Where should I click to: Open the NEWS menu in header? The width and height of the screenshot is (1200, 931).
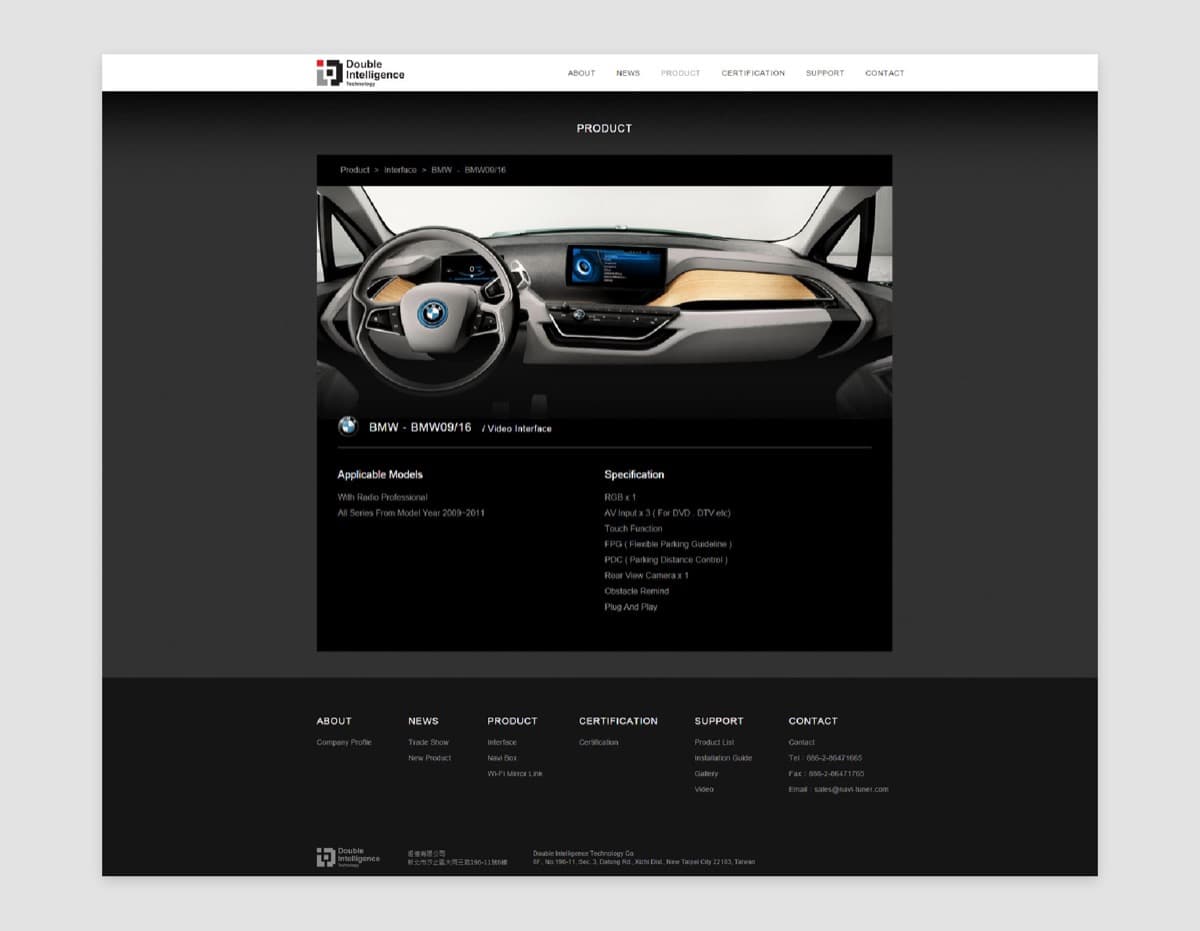pyautogui.click(x=628, y=73)
